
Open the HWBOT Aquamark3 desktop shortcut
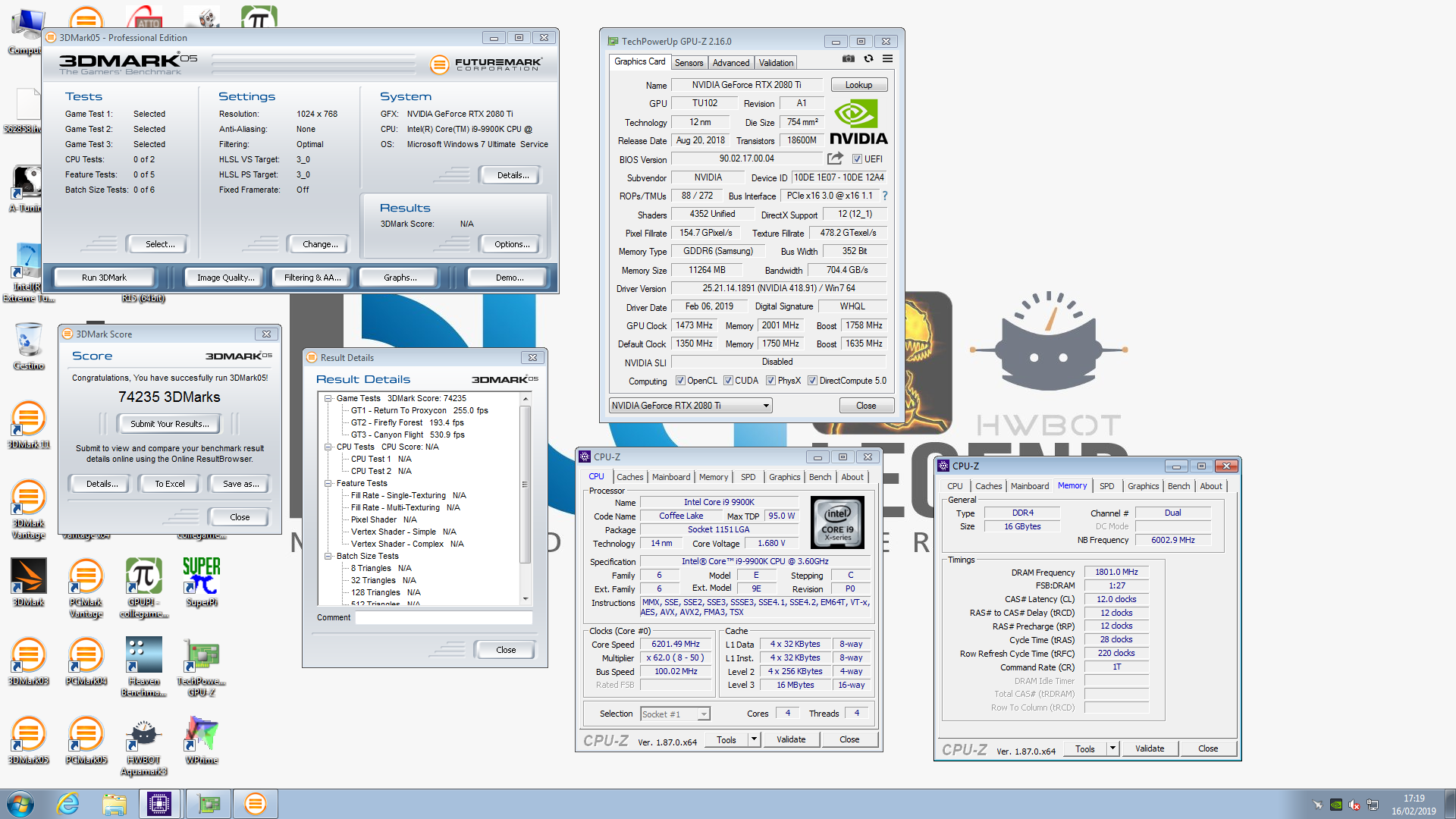tap(144, 746)
